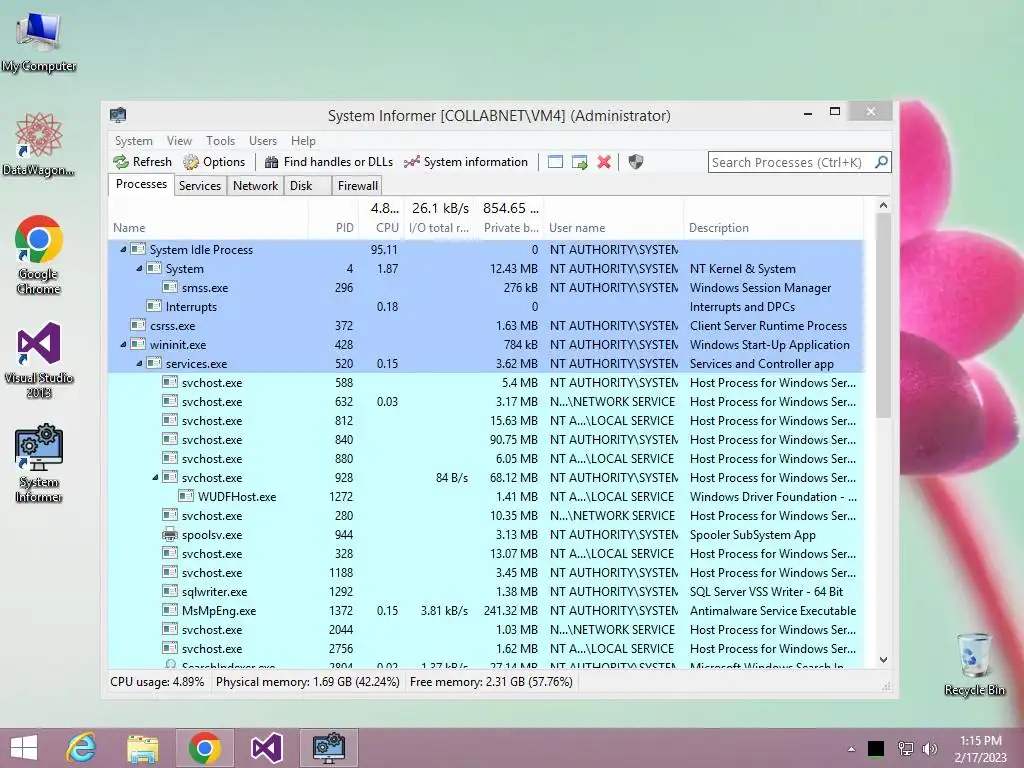The width and height of the screenshot is (1024, 768).
Task: Click Free memory status bar entry
Action: [x=491, y=682]
